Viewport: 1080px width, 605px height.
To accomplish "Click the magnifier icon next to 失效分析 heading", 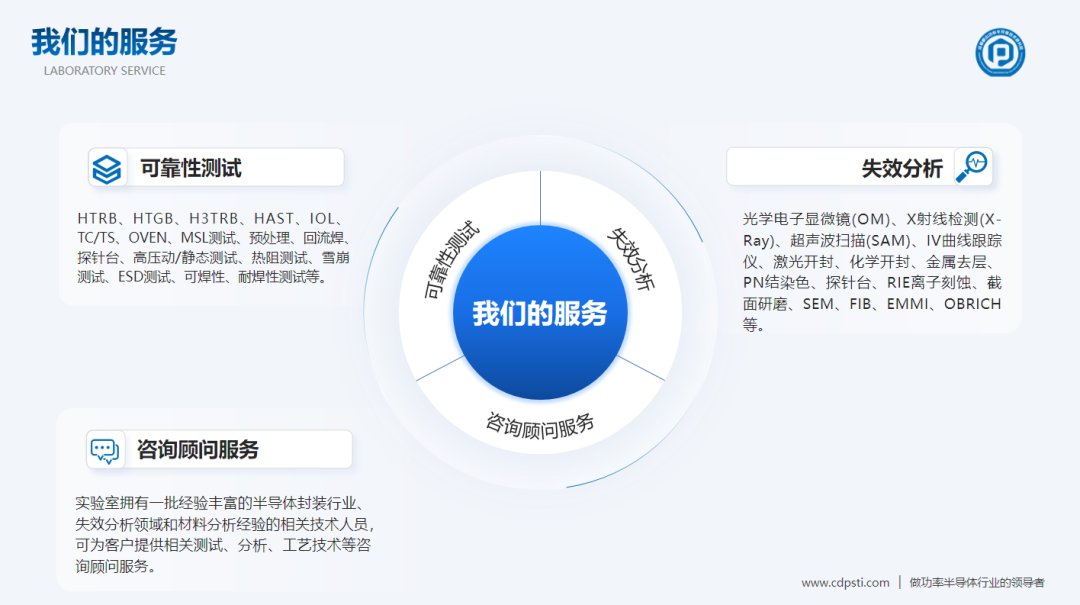I will 971,167.
